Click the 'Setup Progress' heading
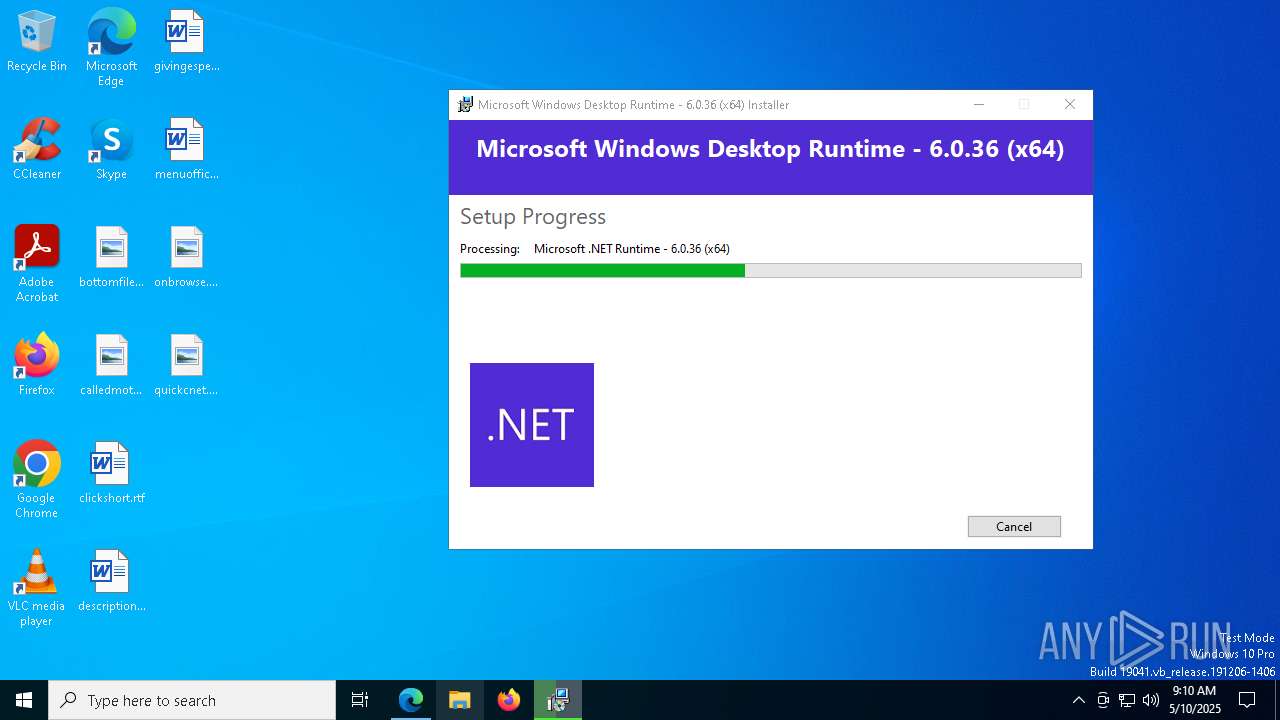This screenshot has width=1280, height=720. (533, 217)
